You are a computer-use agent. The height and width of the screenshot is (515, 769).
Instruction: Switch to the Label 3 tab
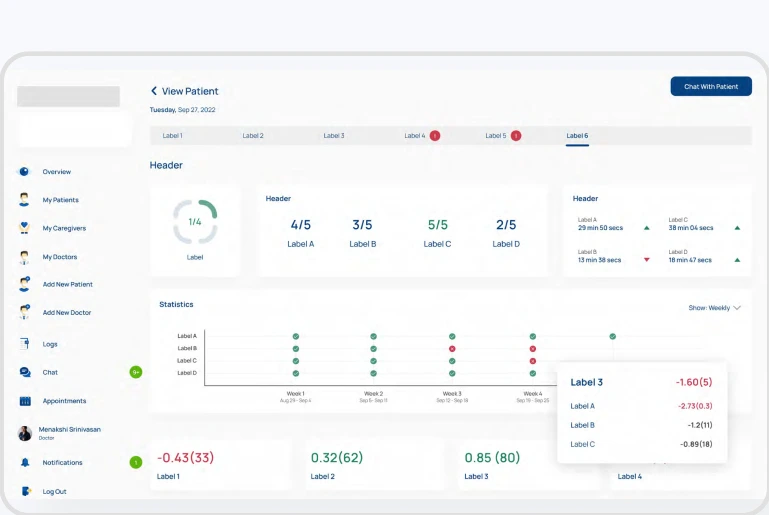coord(334,136)
